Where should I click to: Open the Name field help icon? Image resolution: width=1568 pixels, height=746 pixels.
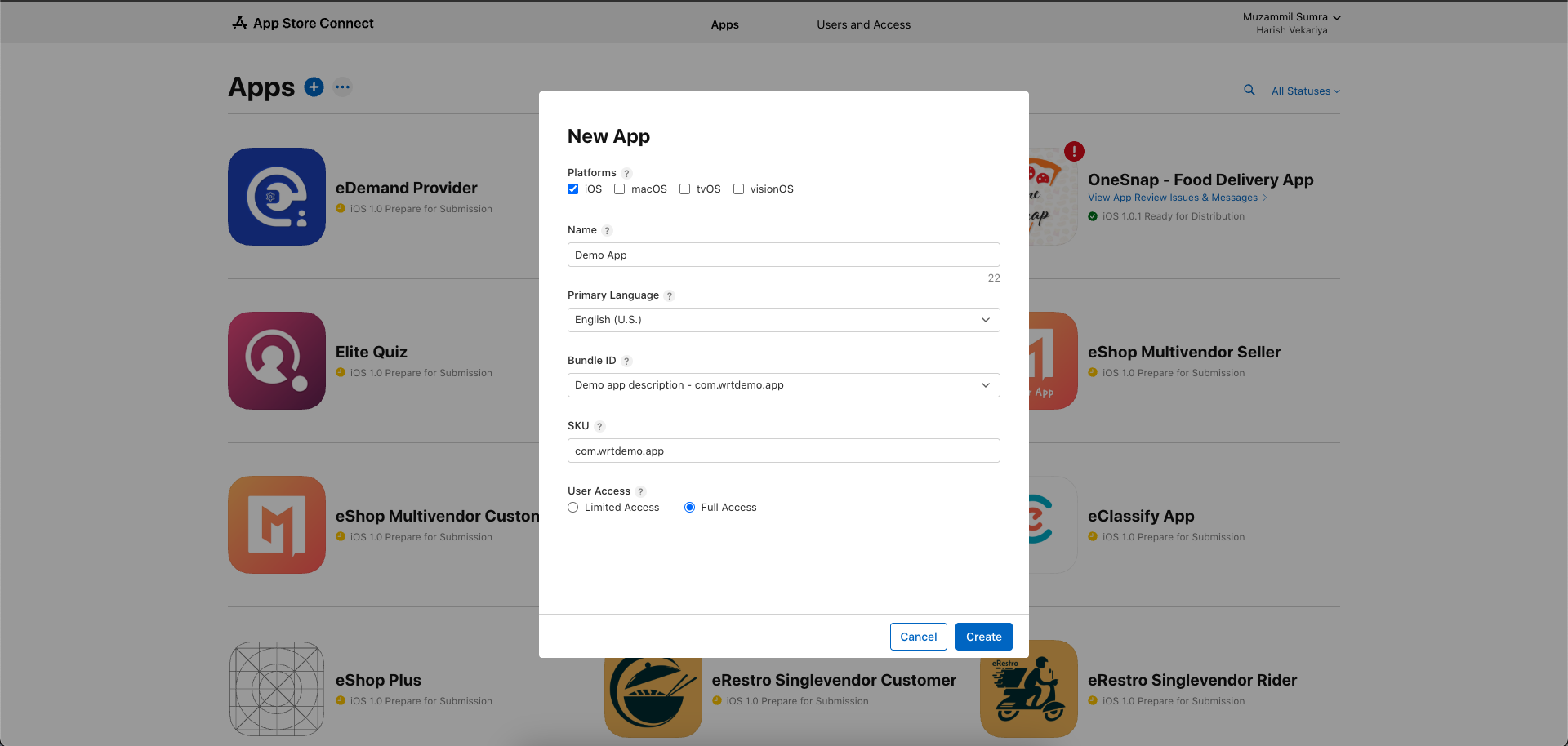tap(607, 230)
